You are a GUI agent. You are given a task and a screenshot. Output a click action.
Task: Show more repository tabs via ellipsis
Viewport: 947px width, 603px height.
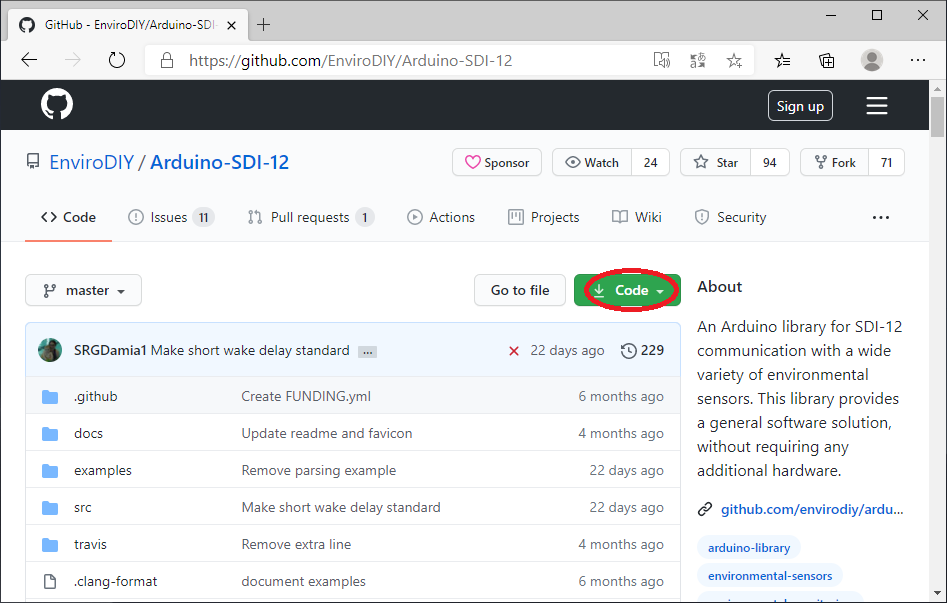pyautogui.click(x=880, y=217)
